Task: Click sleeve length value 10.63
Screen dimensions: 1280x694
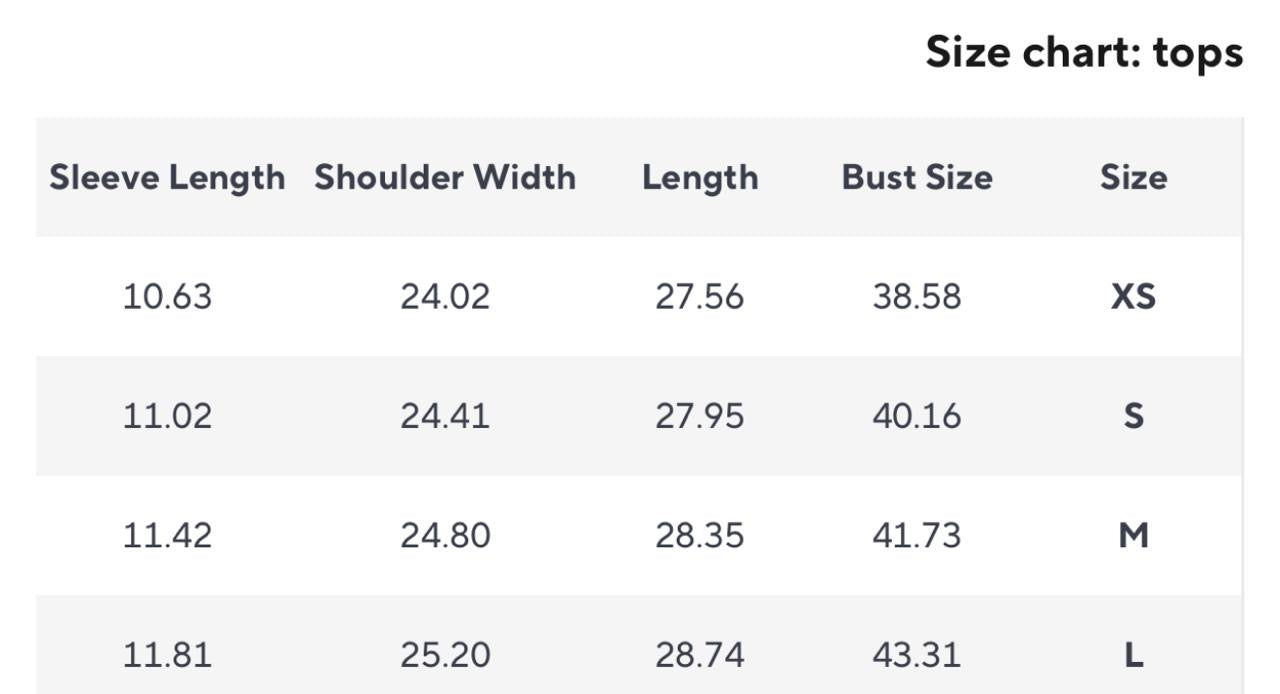Action: click(x=167, y=296)
